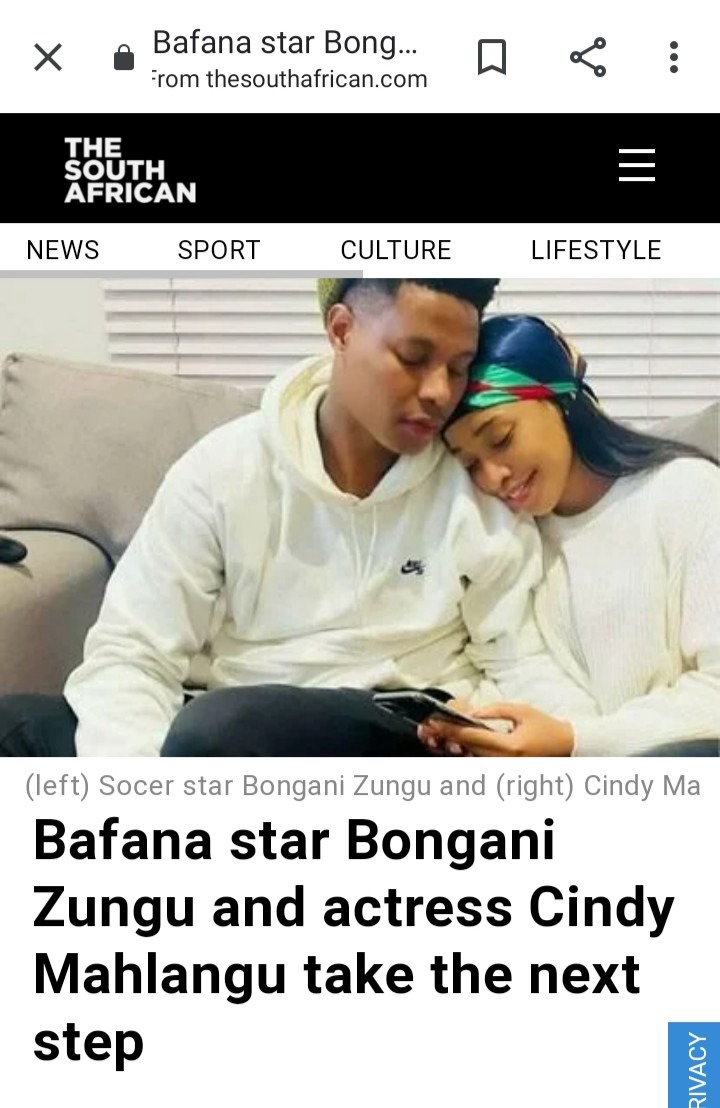
Task: Go to The South African logo
Action: click(x=130, y=170)
